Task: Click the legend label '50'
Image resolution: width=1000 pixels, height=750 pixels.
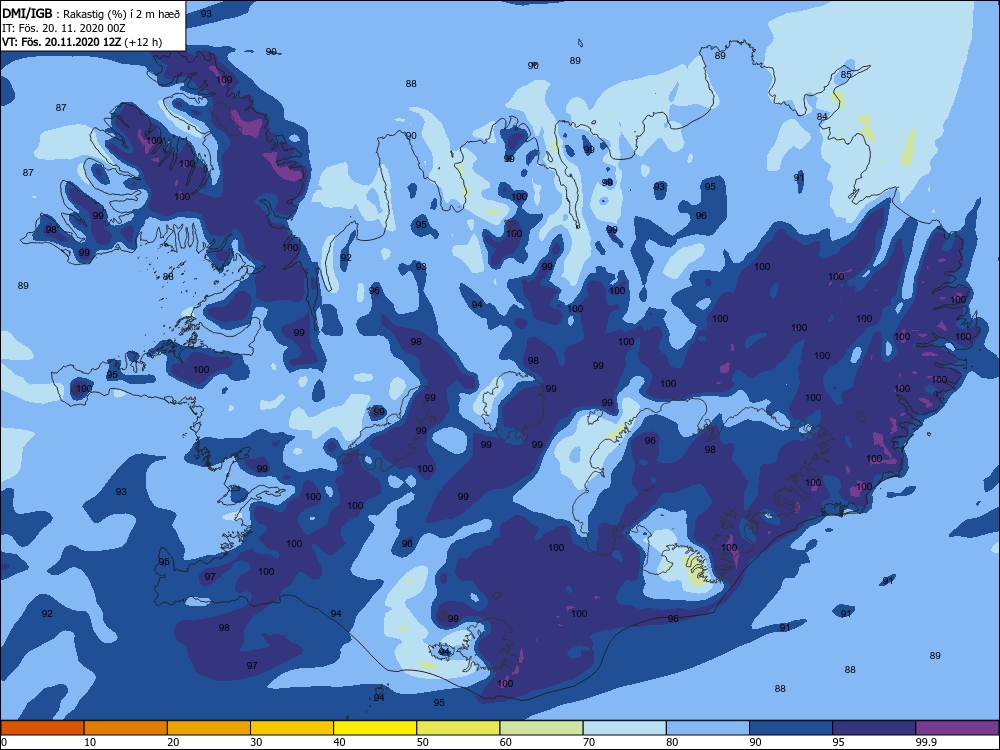Action: click(x=422, y=742)
